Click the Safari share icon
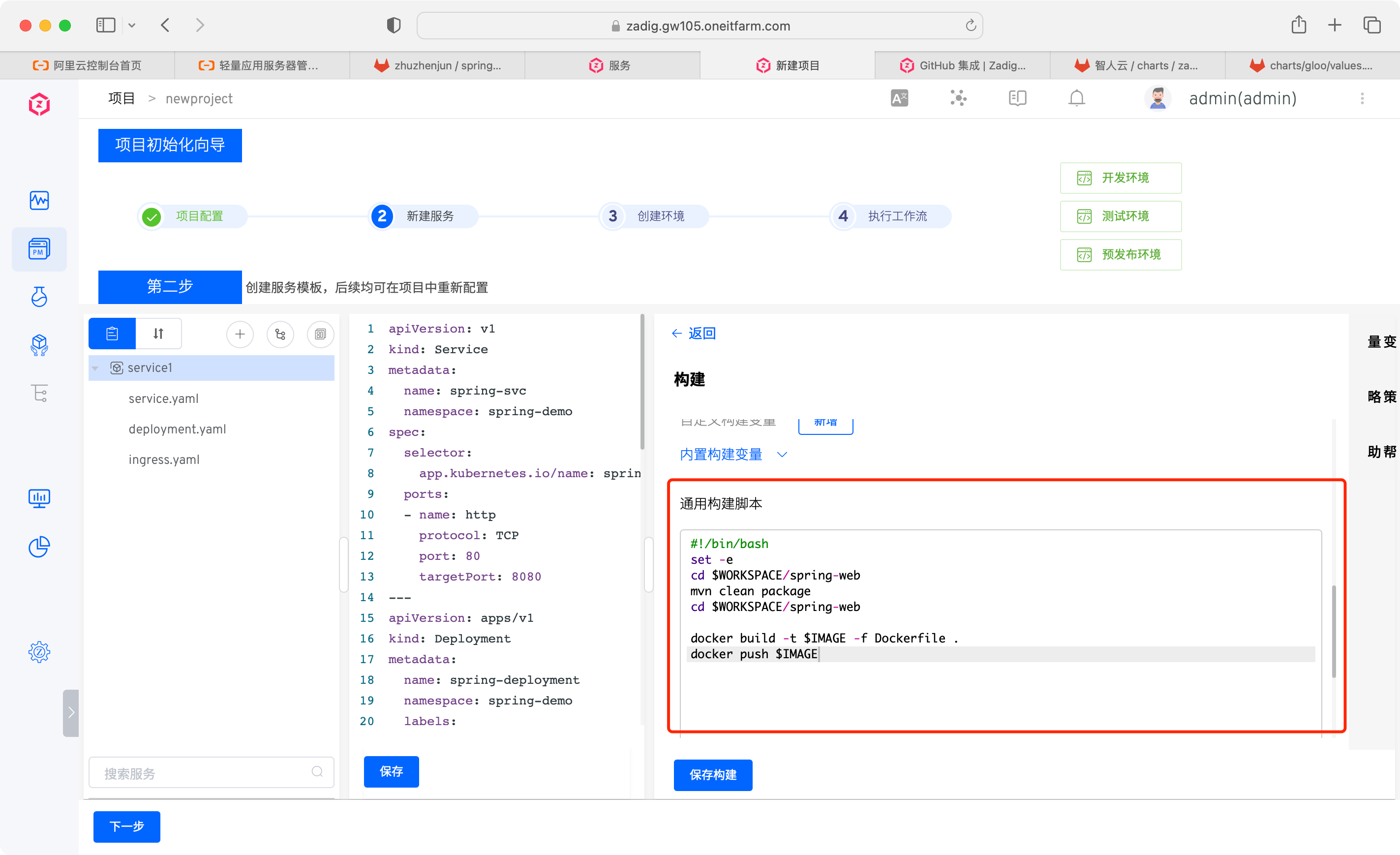 [1299, 25]
